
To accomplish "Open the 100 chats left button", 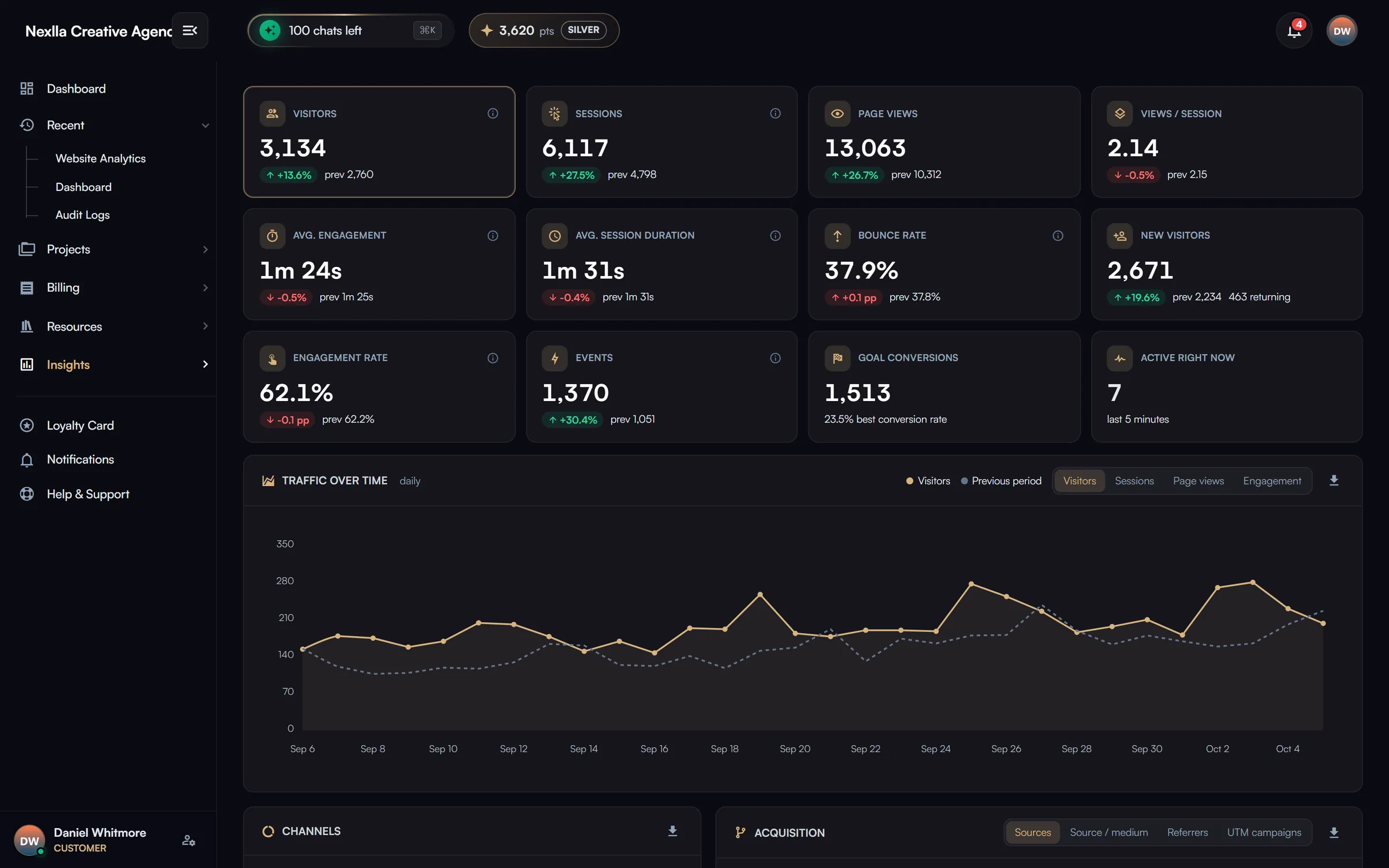I will [350, 30].
